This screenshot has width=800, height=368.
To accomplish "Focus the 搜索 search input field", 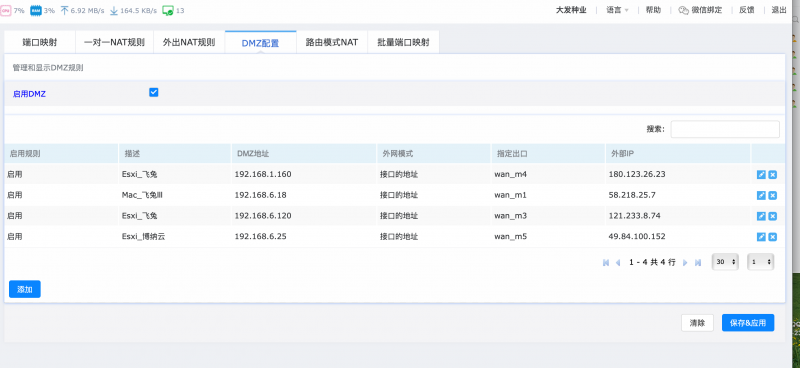I will (725, 129).
